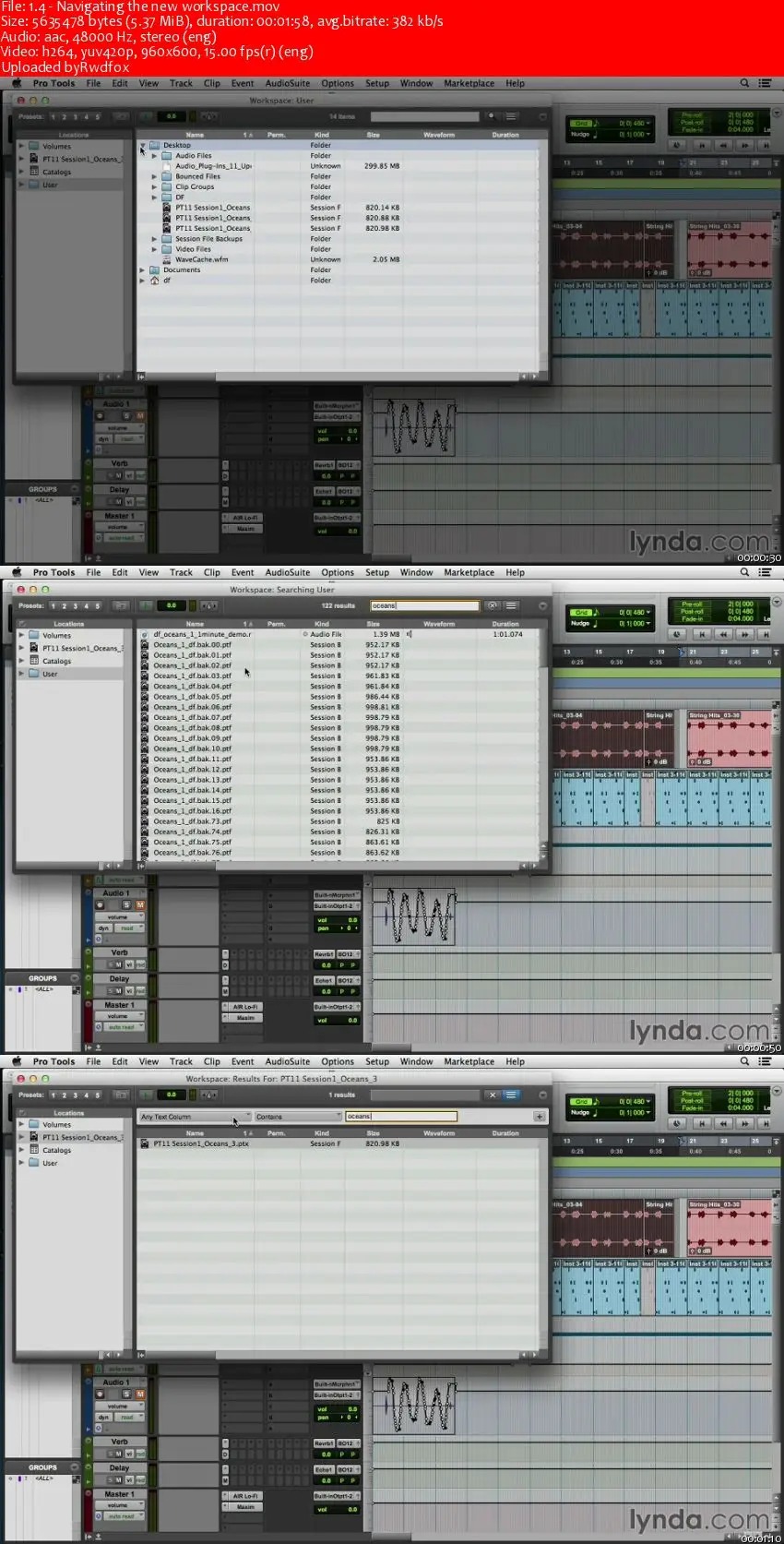Viewport: 784px width, 1544px height.
Task: Mute the Delay track below Searching User window
Action: pos(118,990)
